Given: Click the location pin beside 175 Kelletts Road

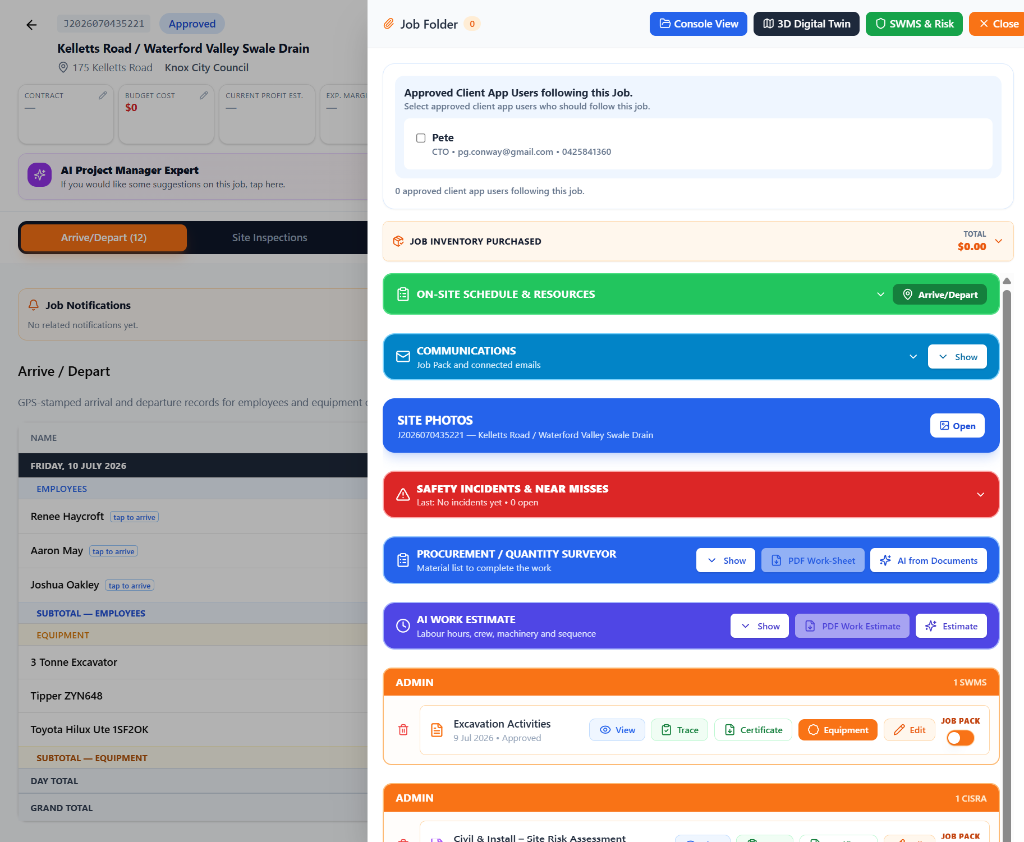Looking at the screenshot, I should click(x=63, y=67).
